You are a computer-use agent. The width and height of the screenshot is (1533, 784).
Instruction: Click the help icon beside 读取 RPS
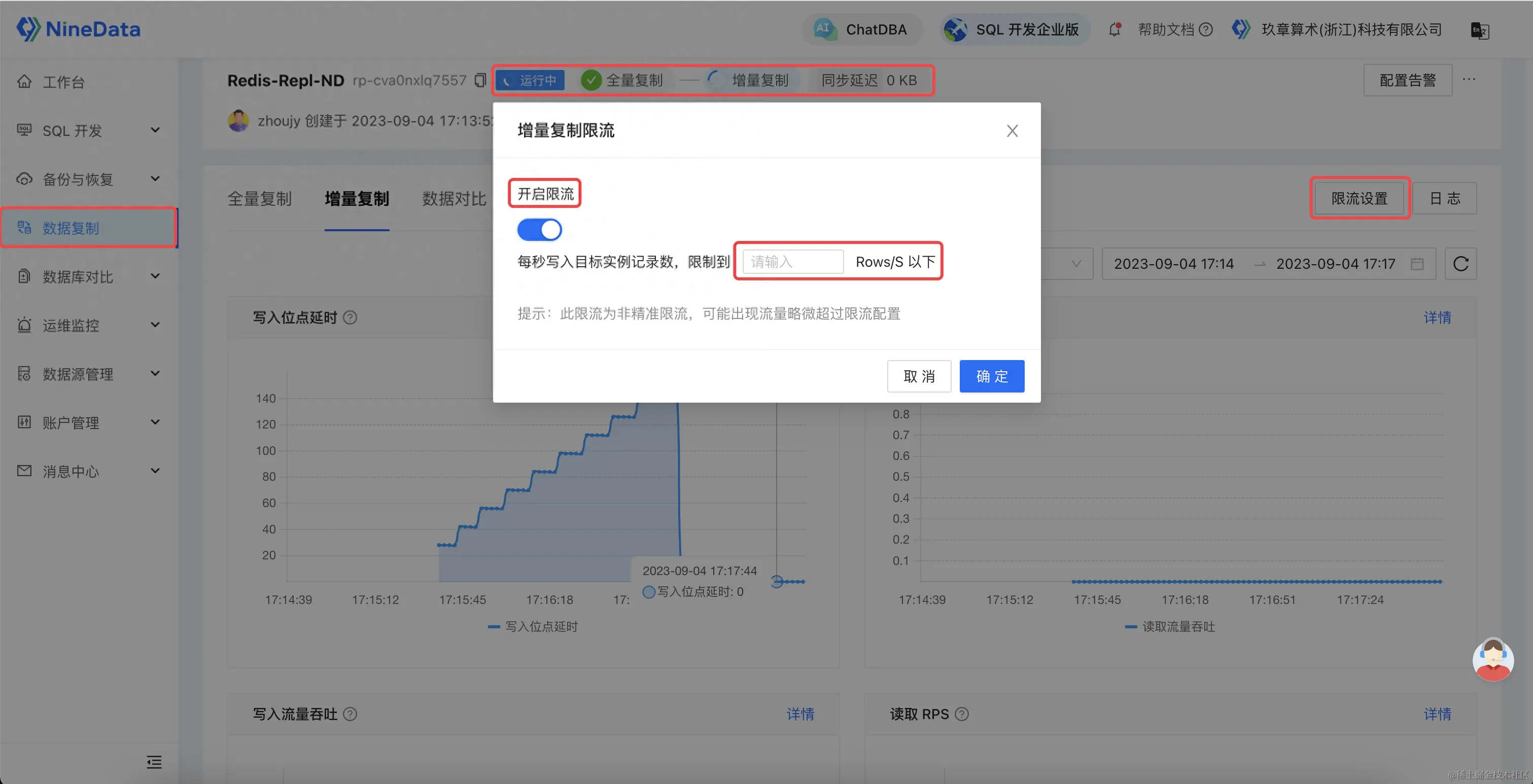962,714
